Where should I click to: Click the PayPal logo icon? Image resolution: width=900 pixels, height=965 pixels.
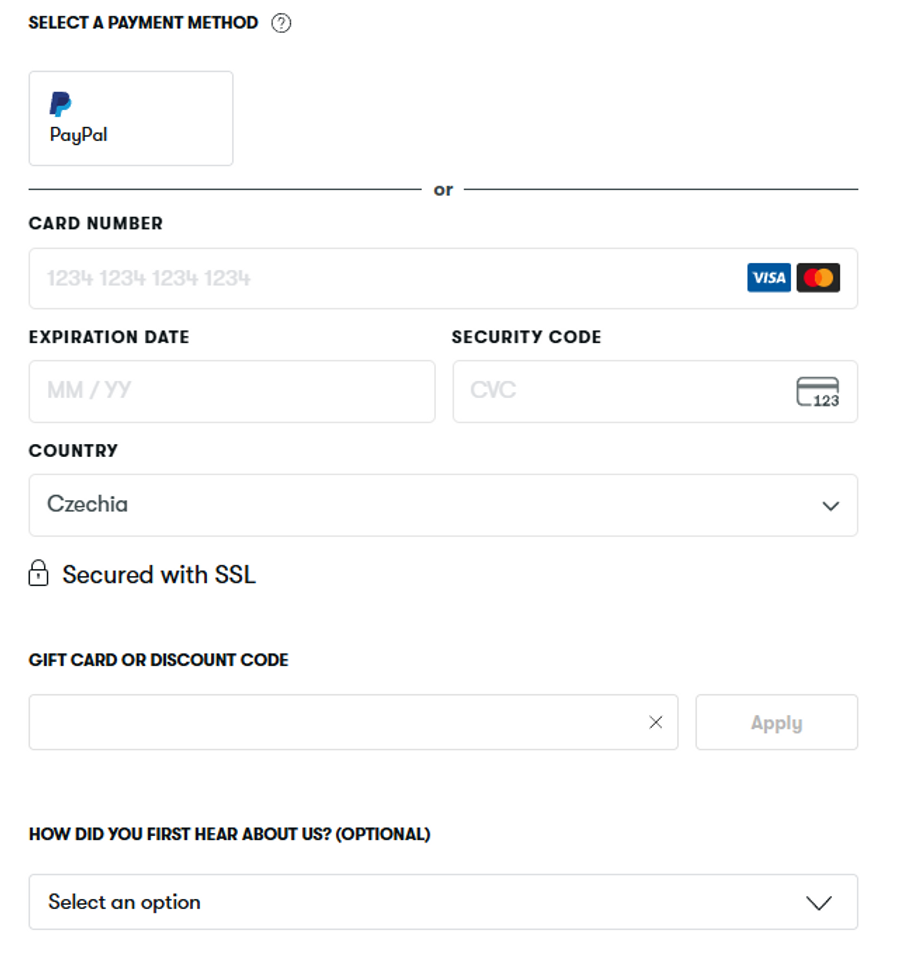tap(61, 104)
